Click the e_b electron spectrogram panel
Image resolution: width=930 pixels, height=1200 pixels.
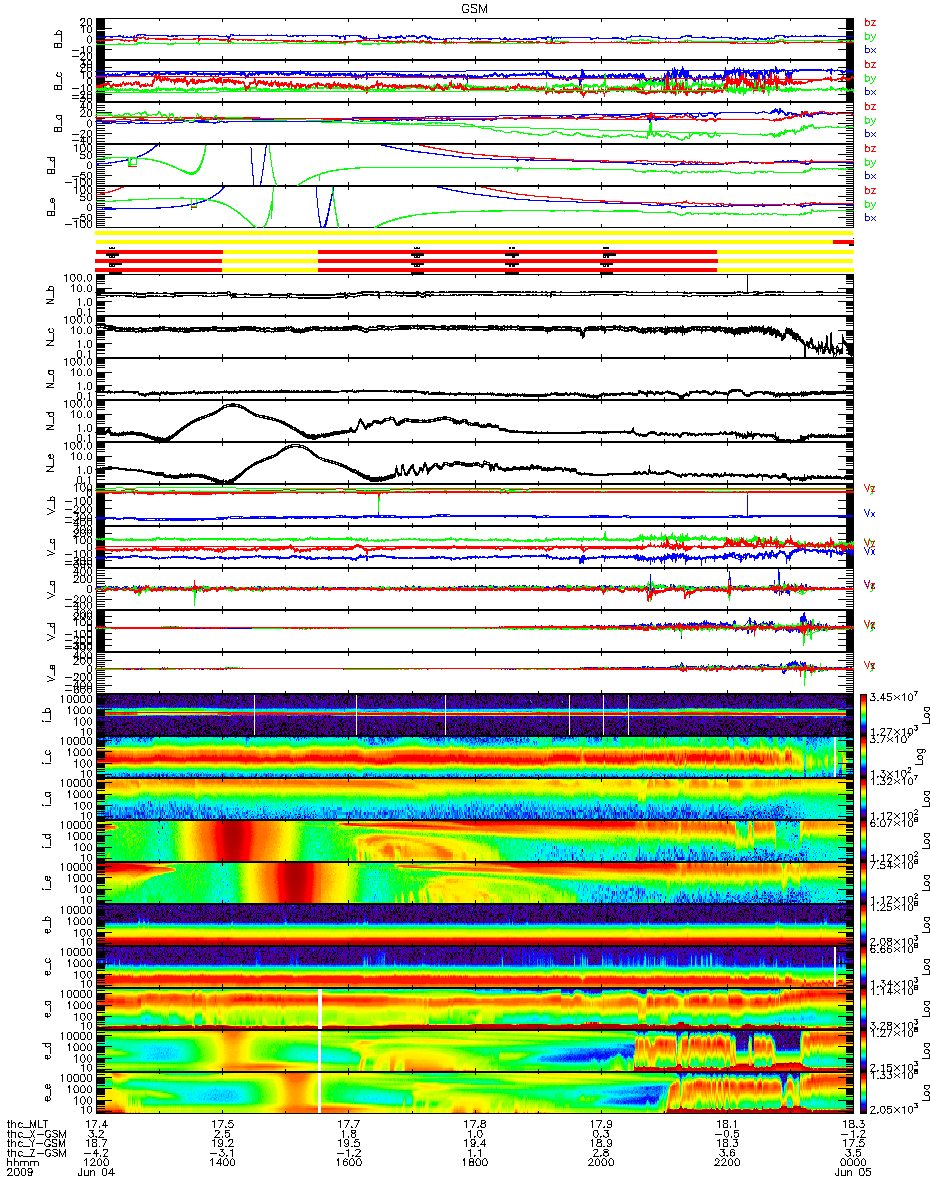(475, 924)
